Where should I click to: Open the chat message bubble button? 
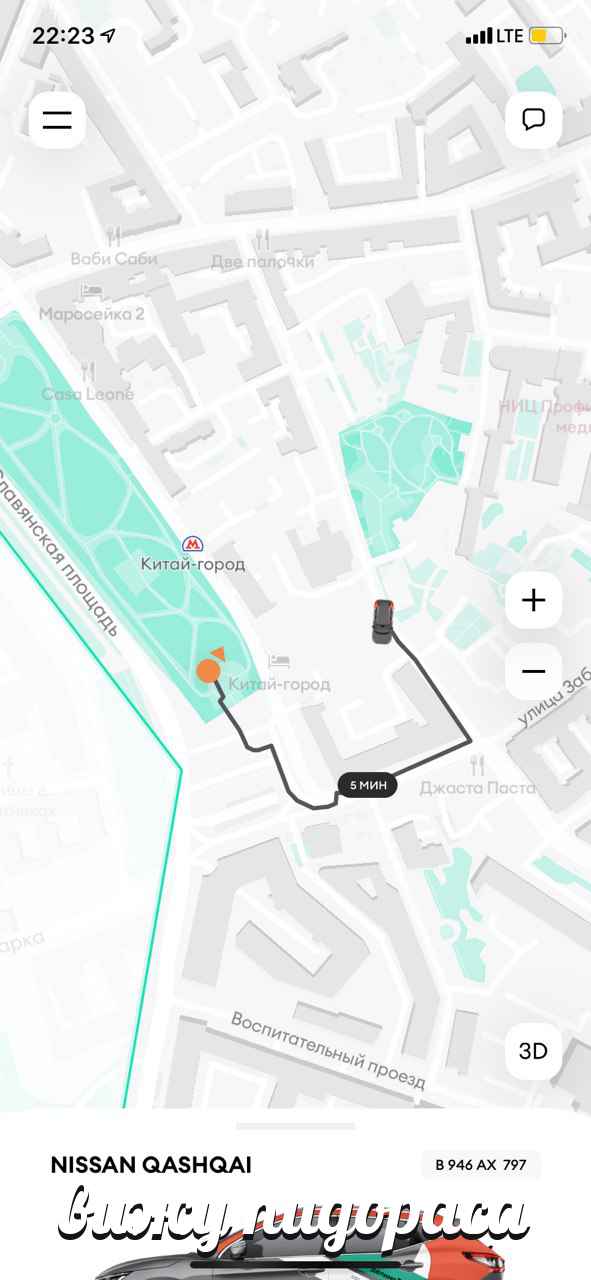[534, 120]
